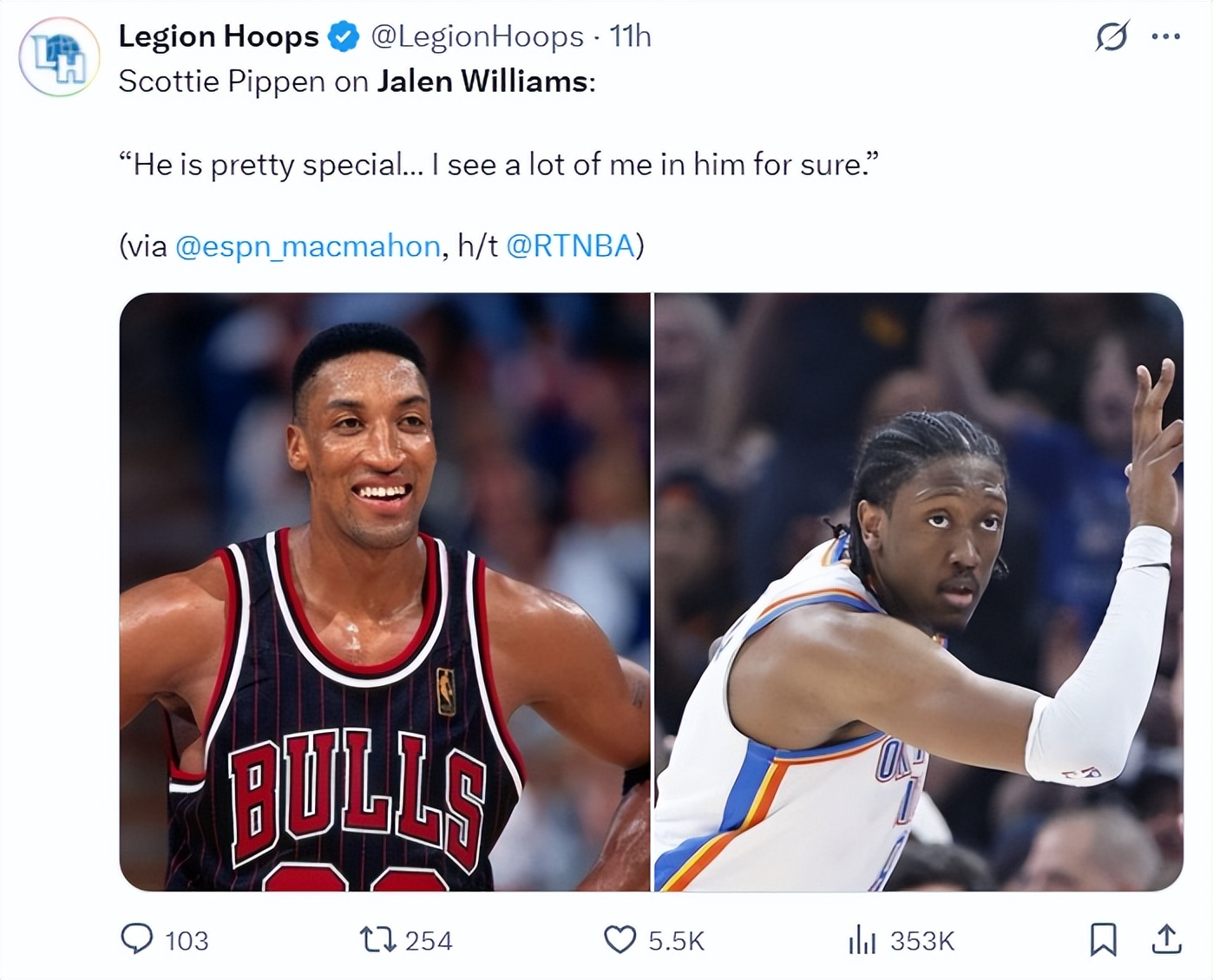The width and height of the screenshot is (1213, 980).
Task: Click the 5.5K likes count
Action: (x=677, y=941)
